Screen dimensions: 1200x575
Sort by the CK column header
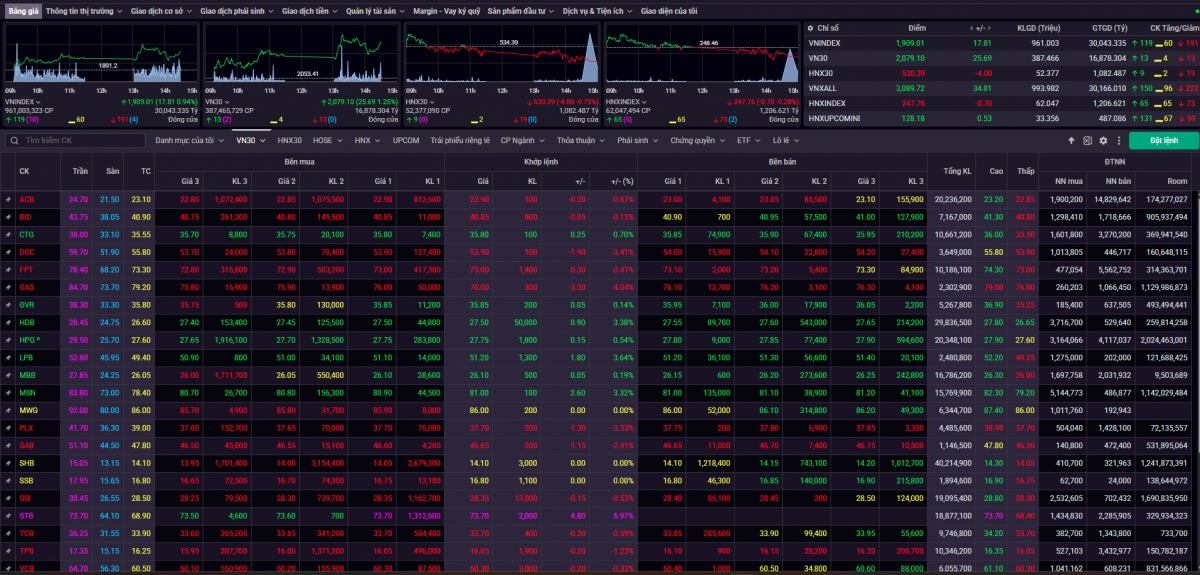click(x=25, y=171)
